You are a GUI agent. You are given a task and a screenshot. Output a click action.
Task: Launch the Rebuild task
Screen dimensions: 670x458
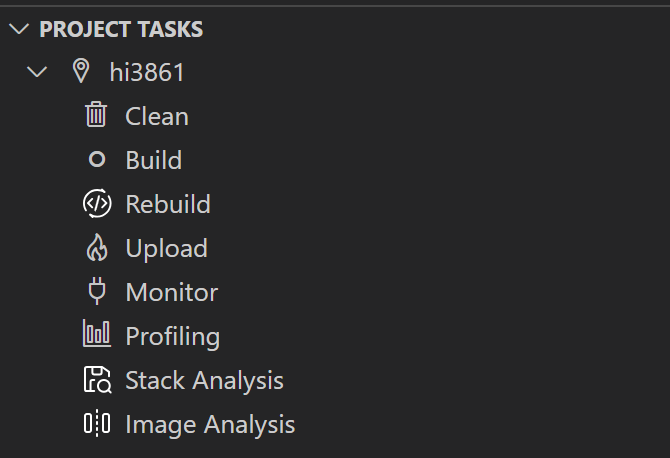click(168, 204)
